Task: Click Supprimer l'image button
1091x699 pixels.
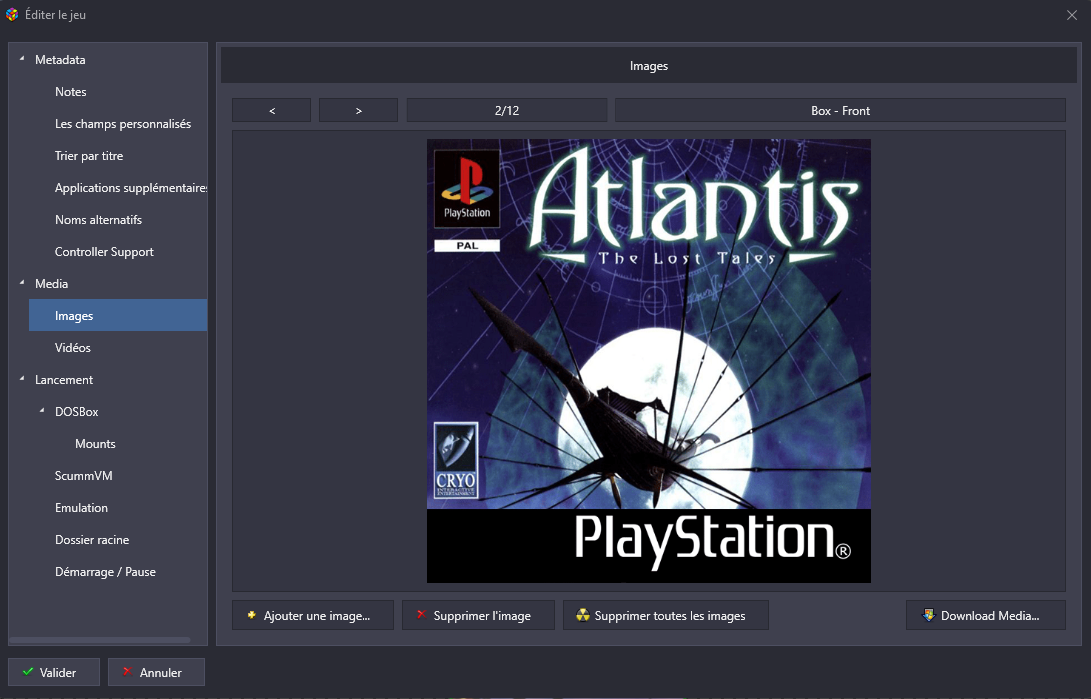Action: [478, 615]
